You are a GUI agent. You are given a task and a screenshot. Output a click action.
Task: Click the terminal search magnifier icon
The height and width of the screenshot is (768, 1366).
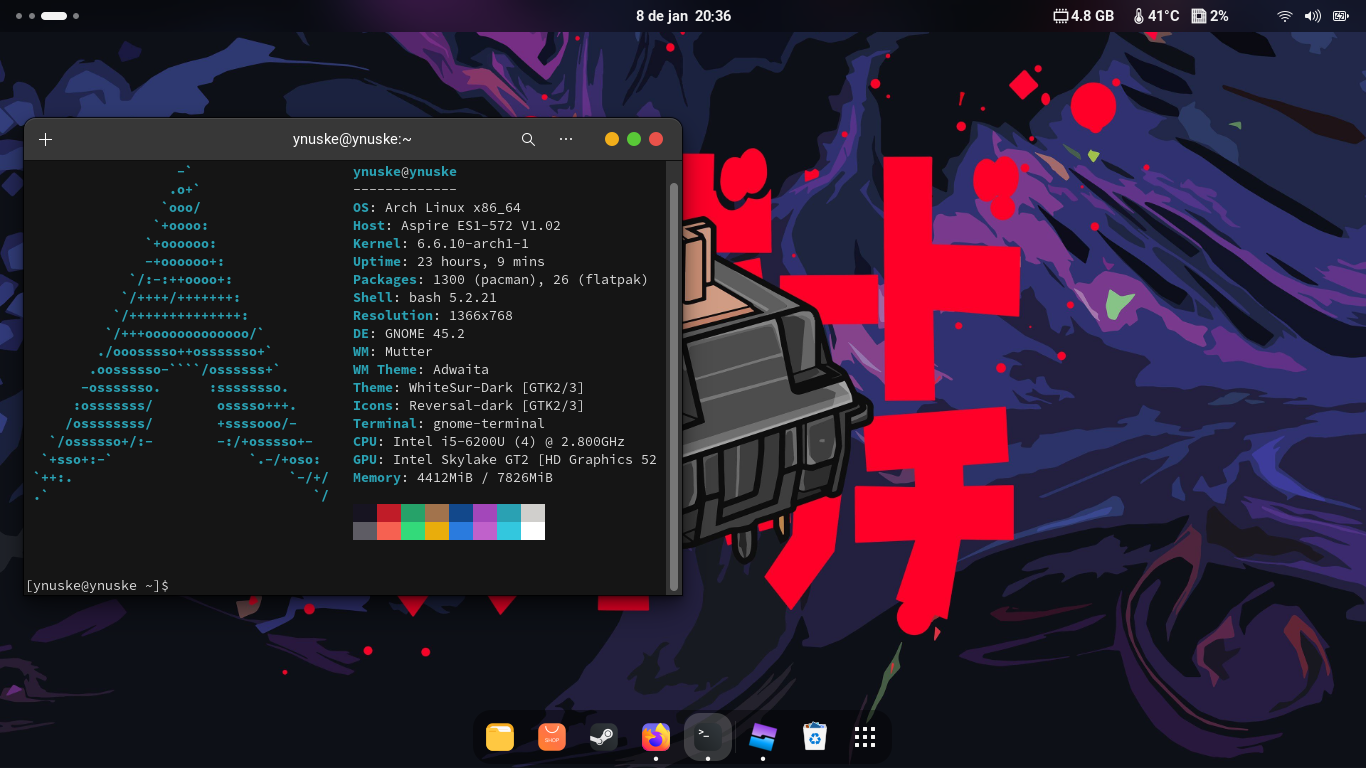pyautogui.click(x=528, y=139)
